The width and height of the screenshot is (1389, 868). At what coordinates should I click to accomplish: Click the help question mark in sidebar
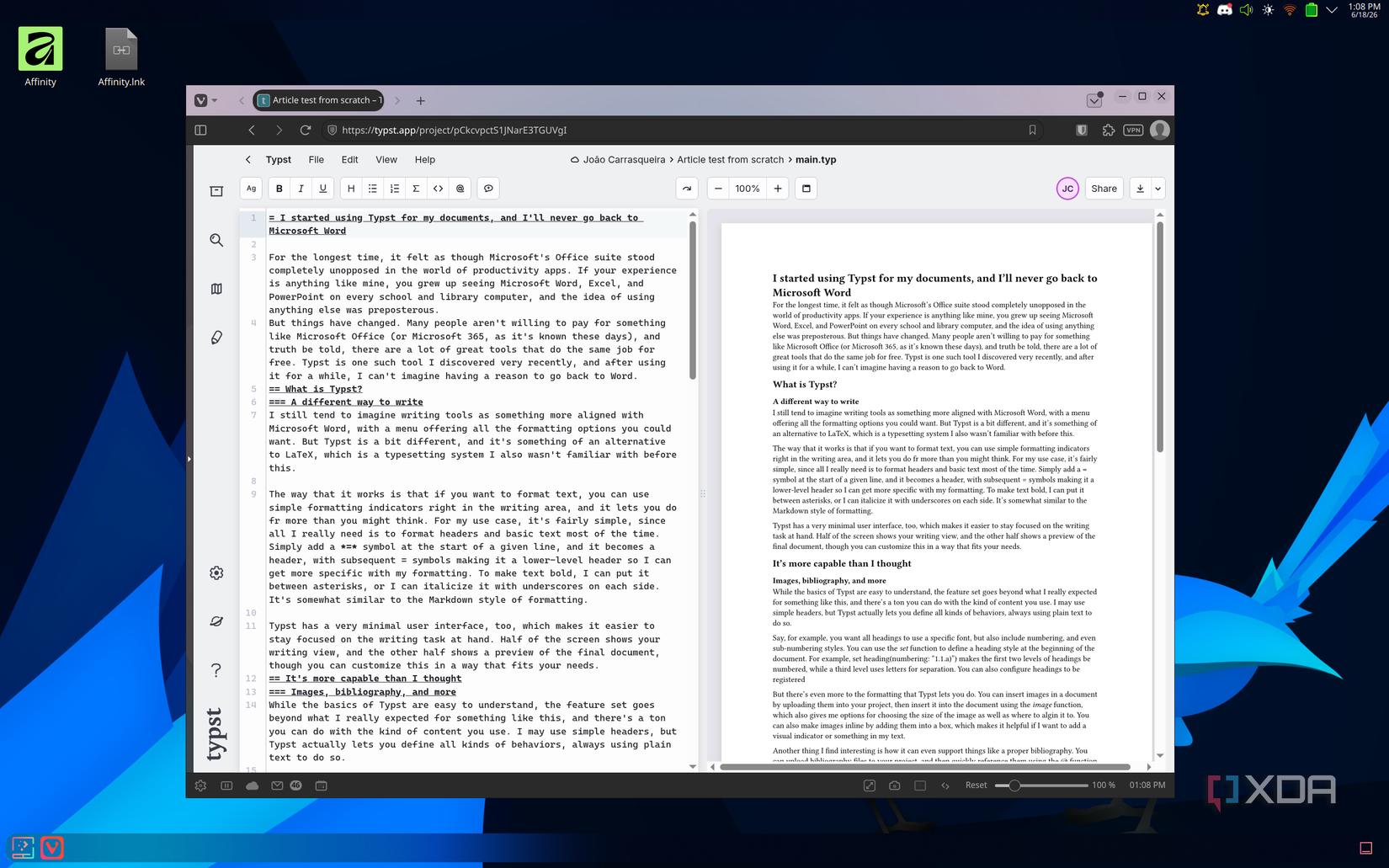coord(216,670)
